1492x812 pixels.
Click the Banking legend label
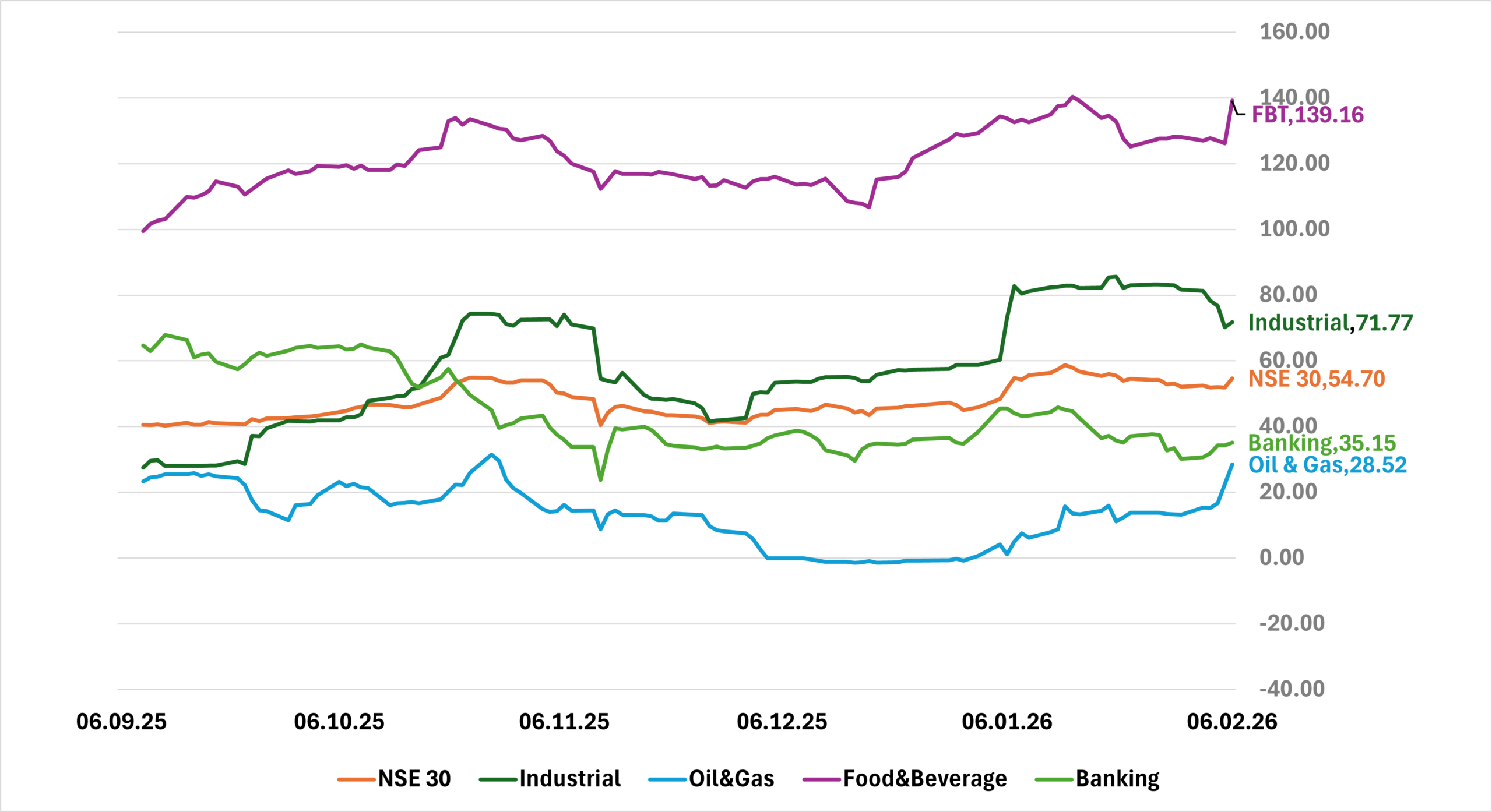[x=1117, y=779]
